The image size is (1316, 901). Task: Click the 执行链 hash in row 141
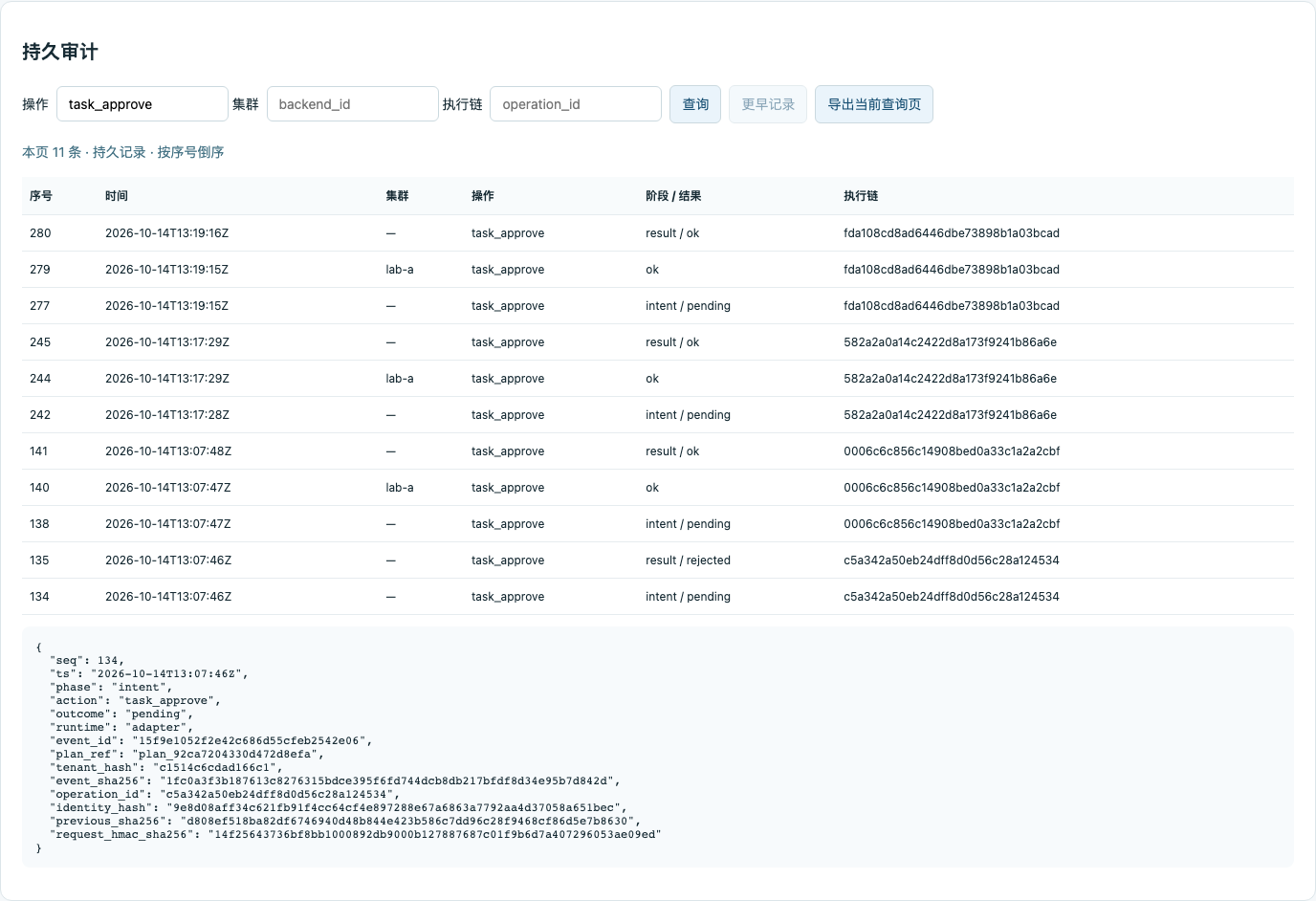coord(952,451)
